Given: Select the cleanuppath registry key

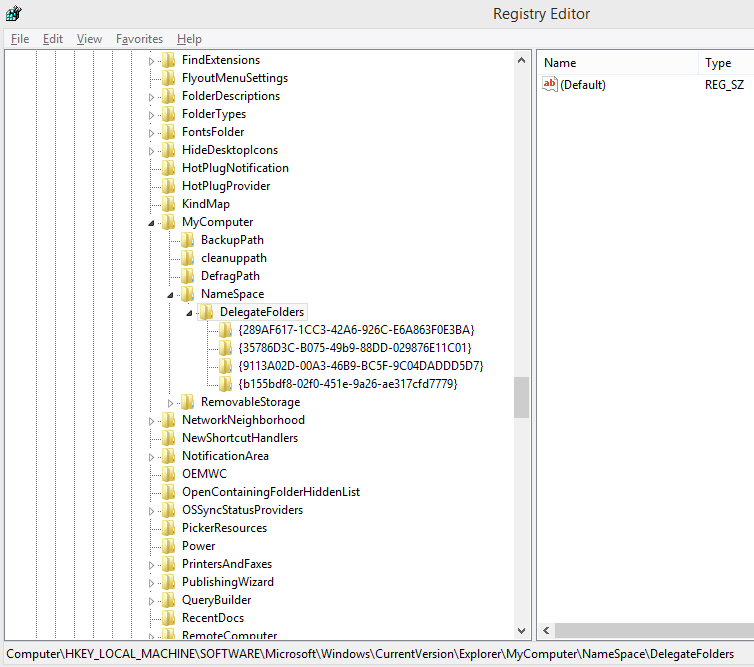Looking at the screenshot, I should click(x=233, y=258).
